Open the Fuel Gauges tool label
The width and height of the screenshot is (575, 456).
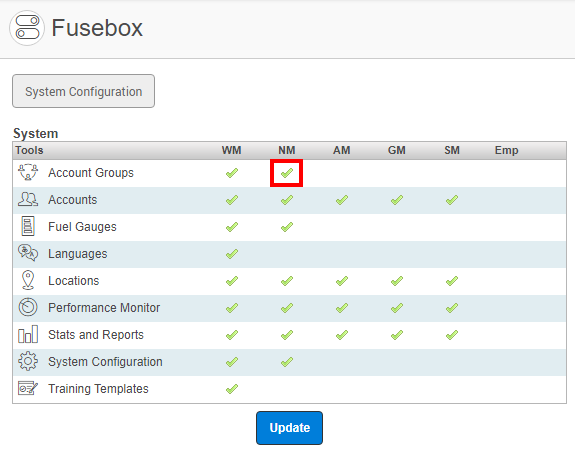coord(82,227)
